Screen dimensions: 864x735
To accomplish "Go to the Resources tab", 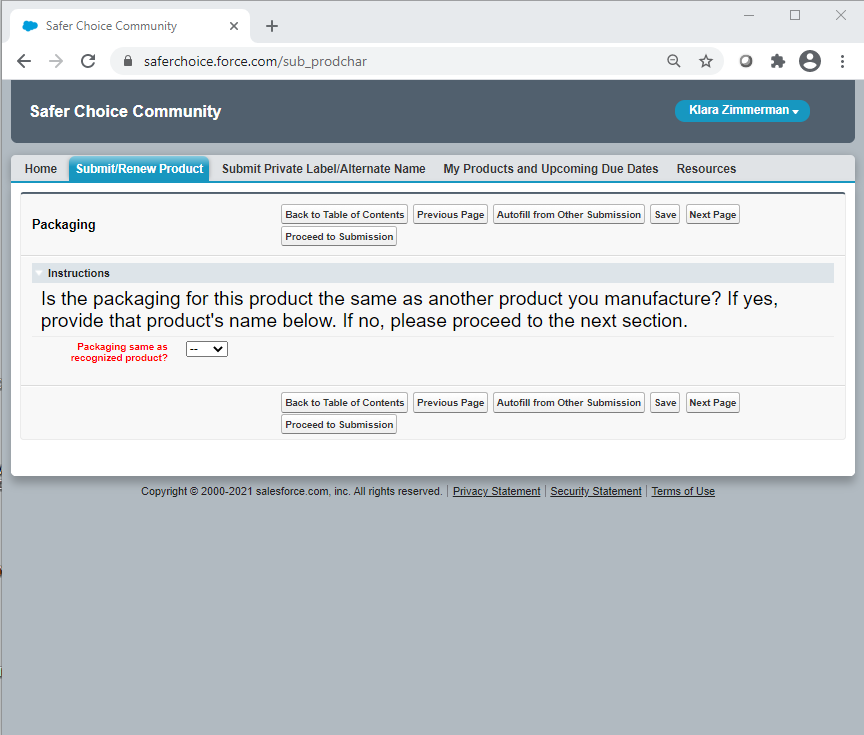I will [706, 169].
